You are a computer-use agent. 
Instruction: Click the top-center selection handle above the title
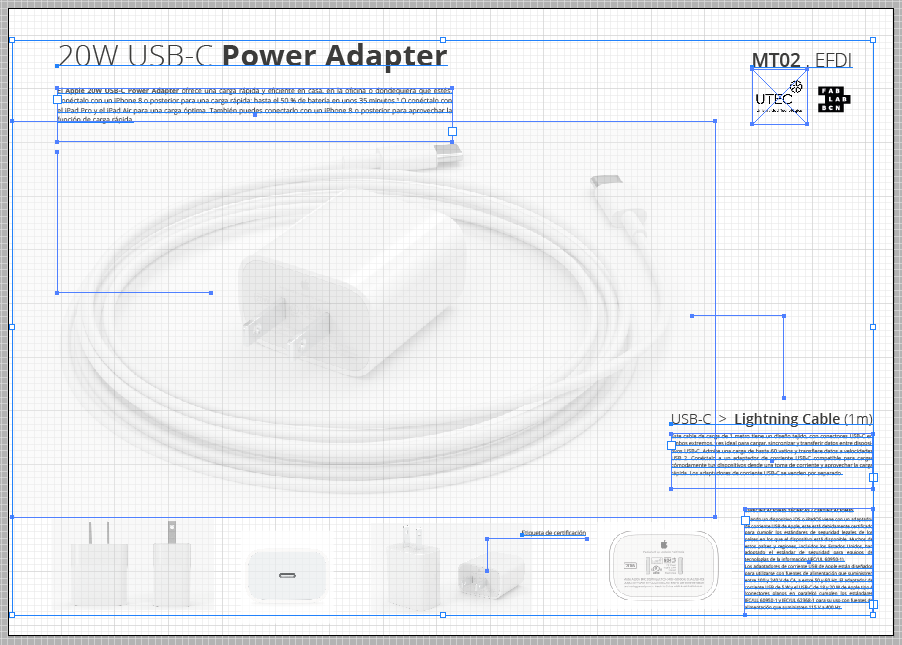pyautogui.click(x=443, y=40)
